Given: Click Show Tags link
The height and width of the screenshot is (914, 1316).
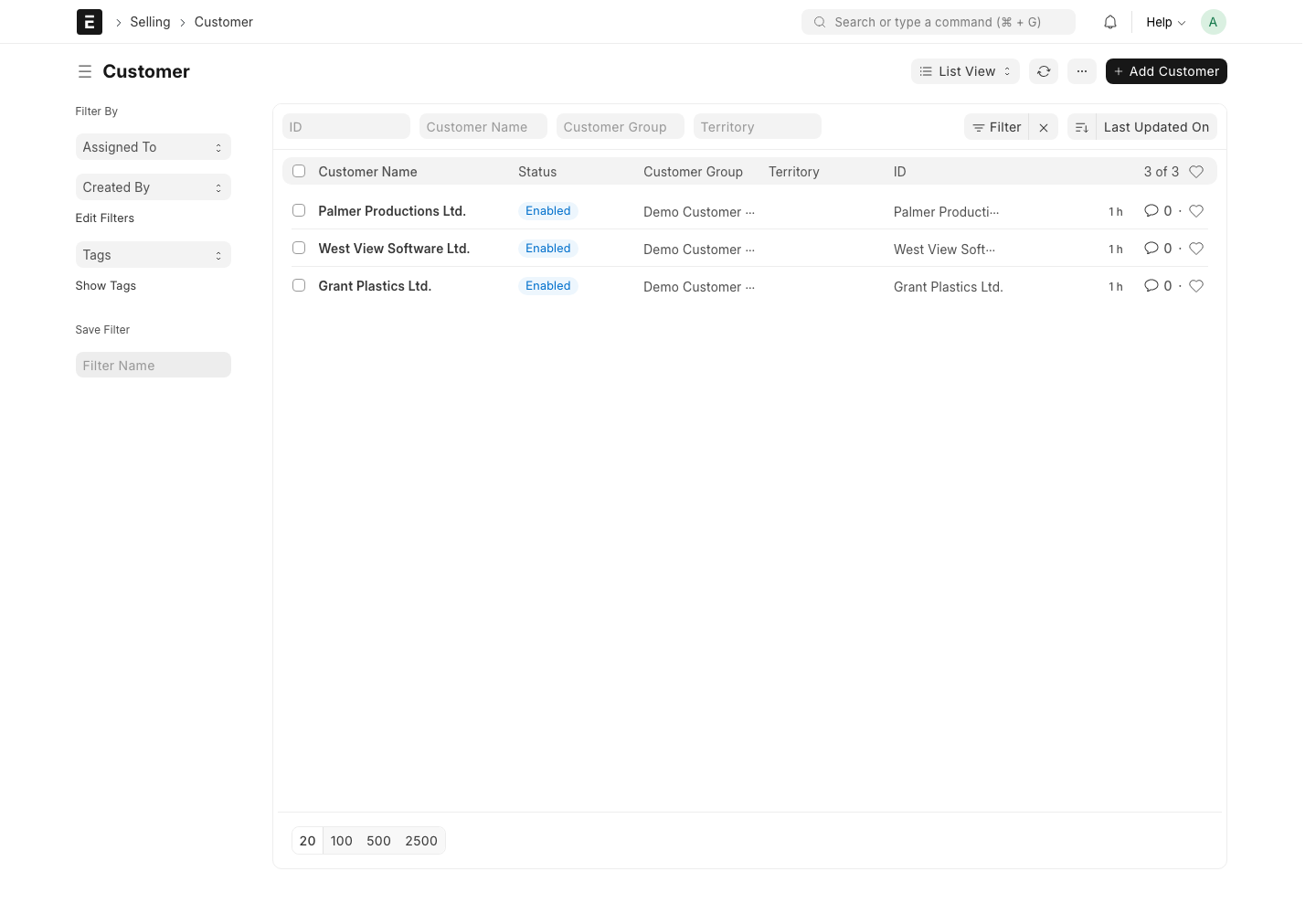Looking at the screenshot, I should (106, 286).
